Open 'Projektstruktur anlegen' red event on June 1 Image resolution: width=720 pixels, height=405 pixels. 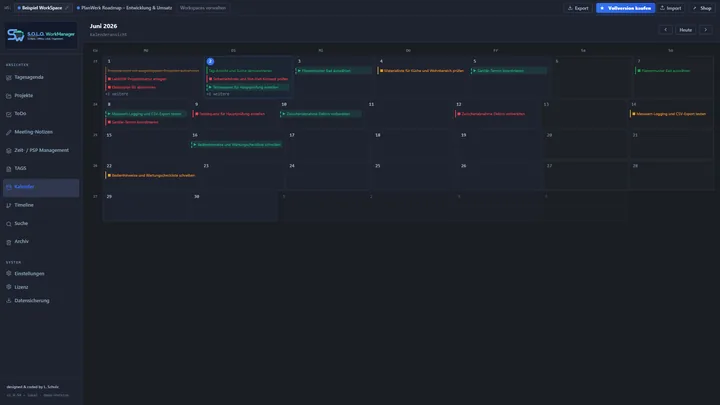pos(137,79)
